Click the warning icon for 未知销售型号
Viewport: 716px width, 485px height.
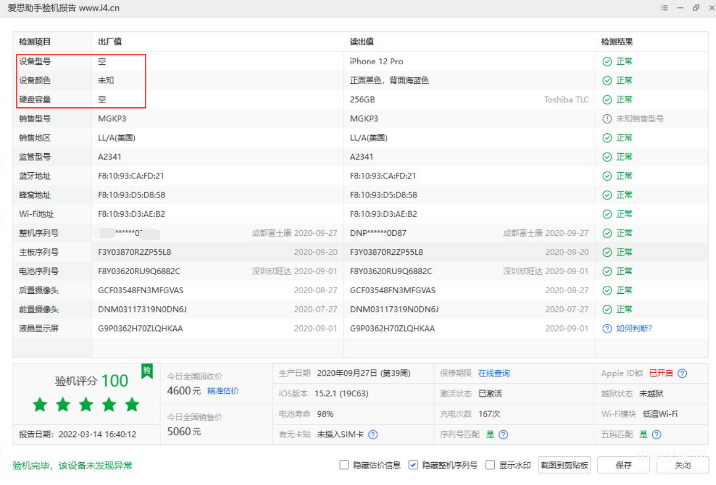coord(606,118)
